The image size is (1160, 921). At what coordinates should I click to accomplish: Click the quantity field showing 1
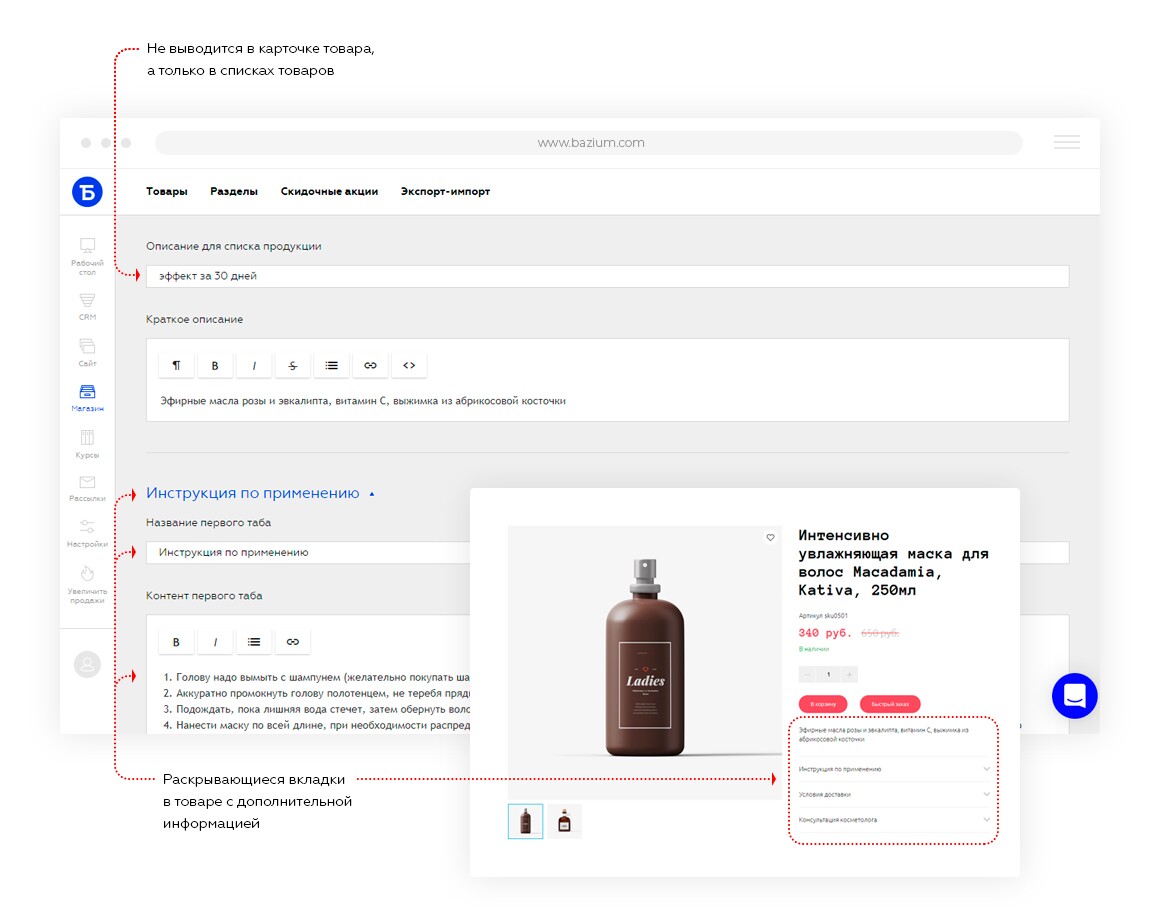click(x=829, y=674)
